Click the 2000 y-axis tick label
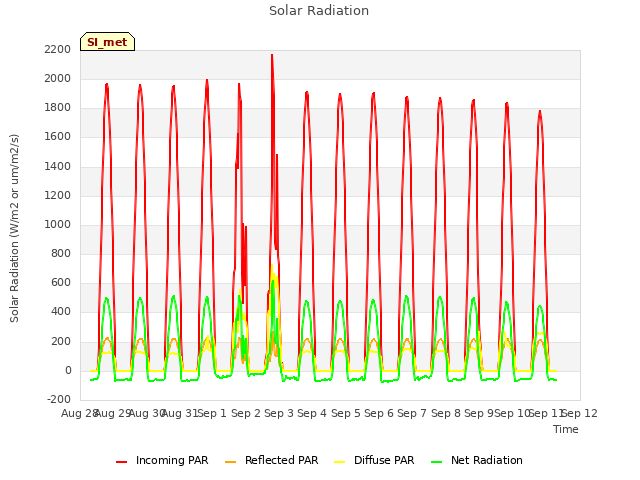This screenshot has width=640, height=480. pos(58,78)
